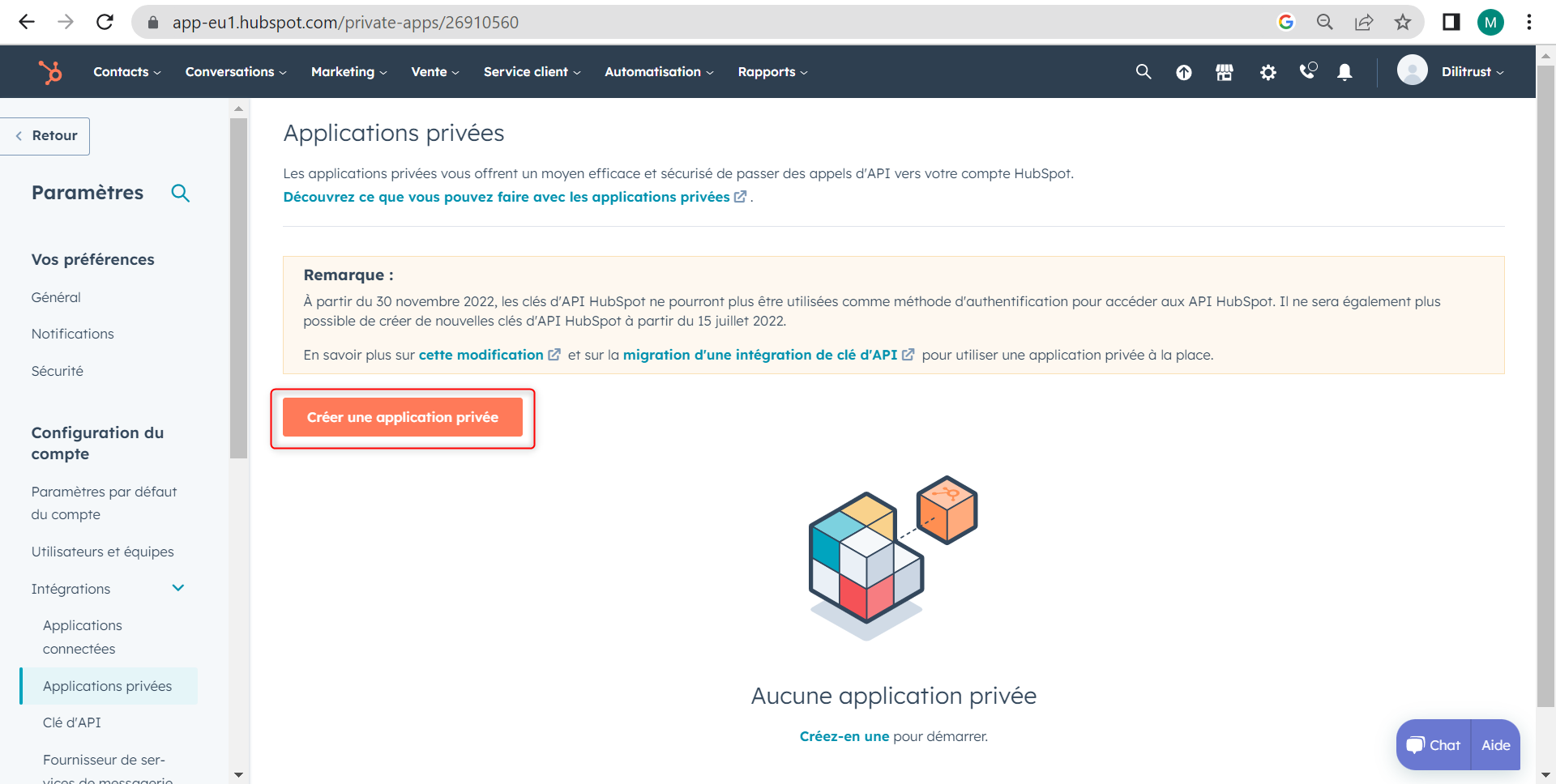The height and width of the screenshot is (784, 1556).
Task: Go back to previous browser page
Action: click(x=27, y=22)
